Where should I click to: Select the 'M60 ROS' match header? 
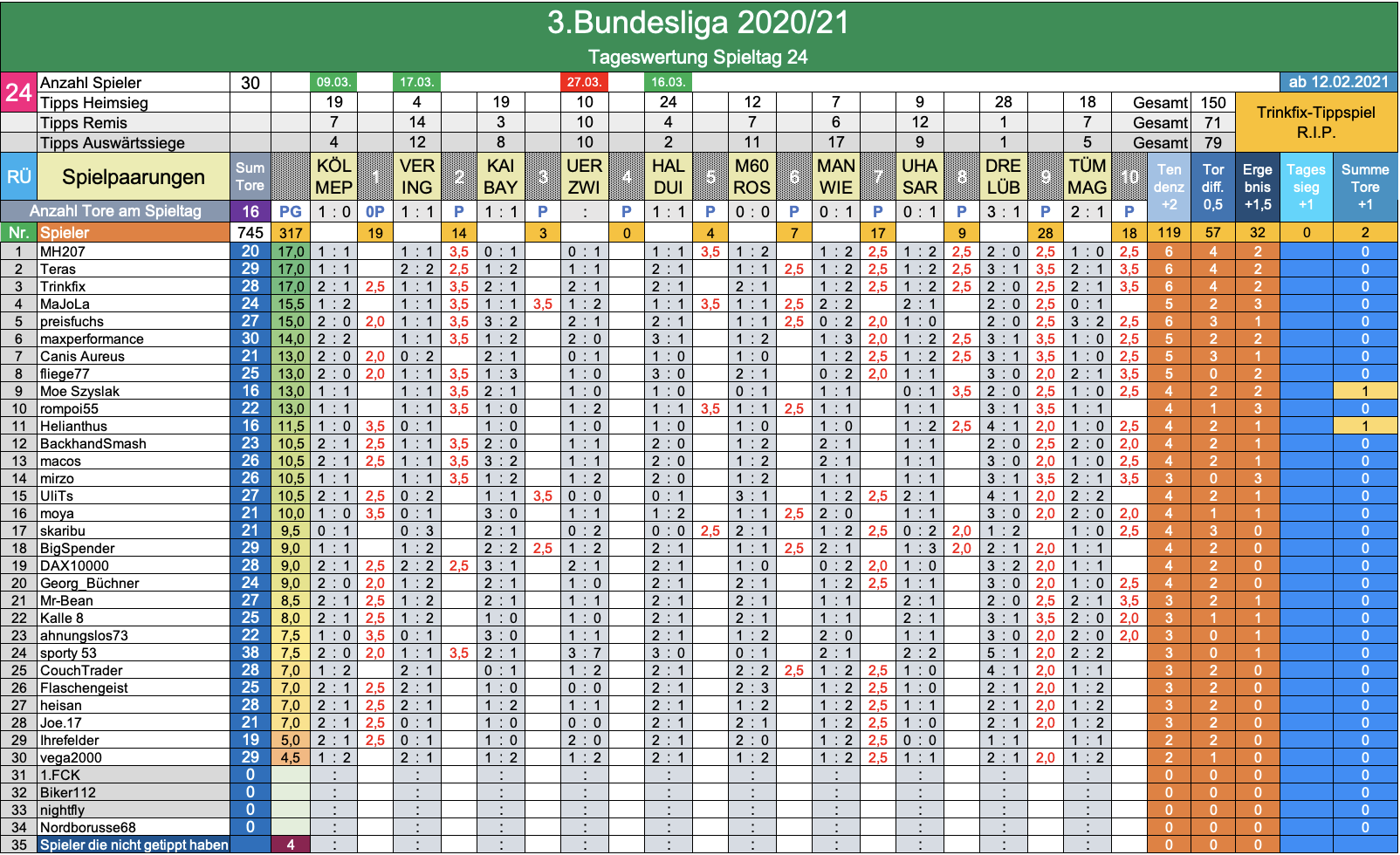[752, 177]
